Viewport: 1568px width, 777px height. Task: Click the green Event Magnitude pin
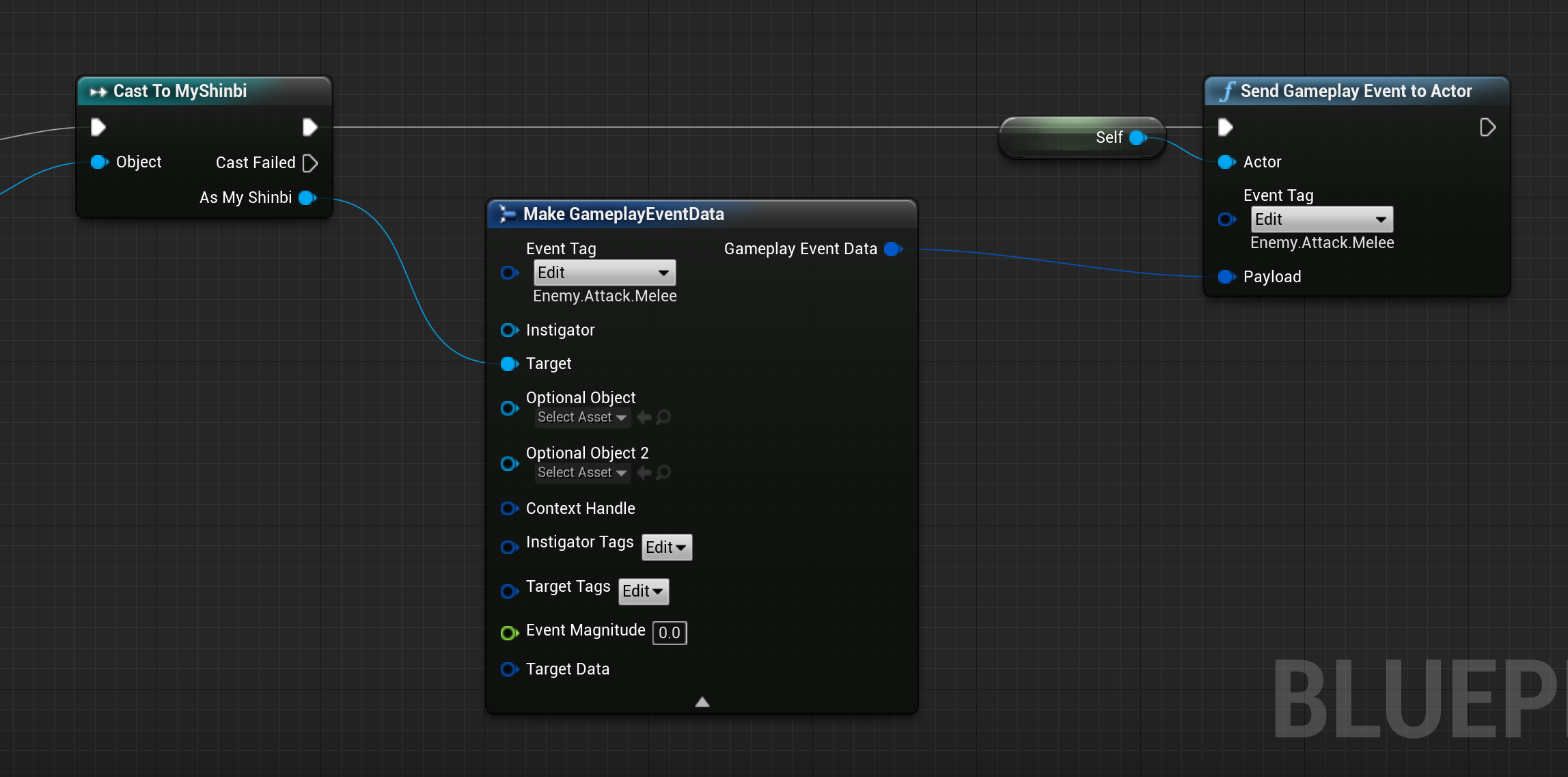pos(509,633)
